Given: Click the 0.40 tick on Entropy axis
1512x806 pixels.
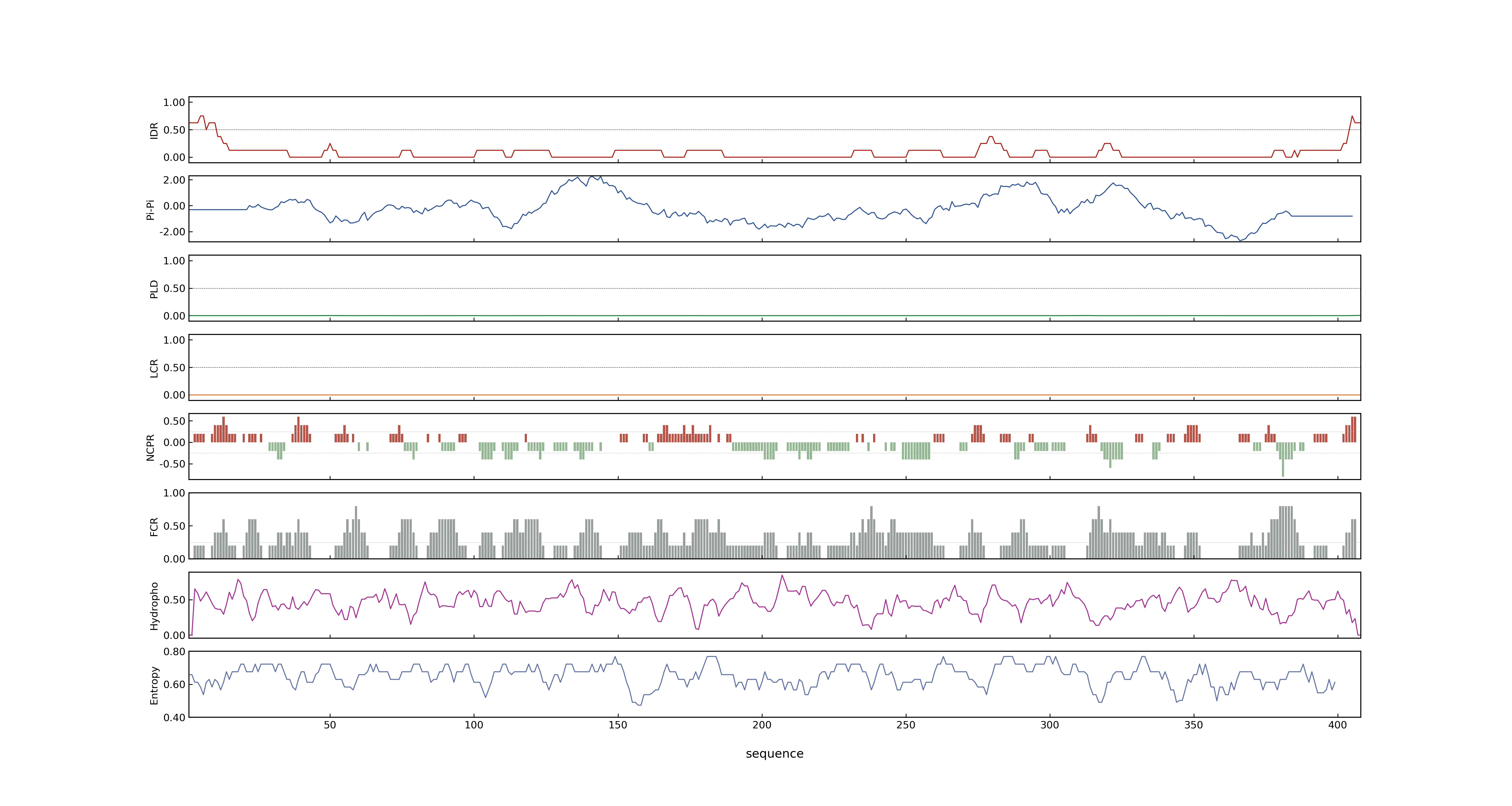Looking at the screenshot, I should 174,717.
